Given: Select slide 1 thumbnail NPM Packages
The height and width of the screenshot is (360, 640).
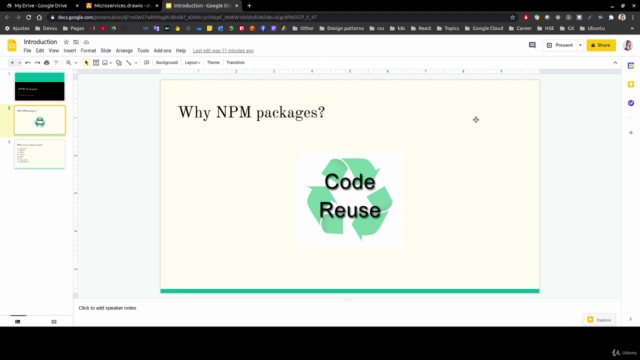Looking at the screenshot, I should [40, 87].
